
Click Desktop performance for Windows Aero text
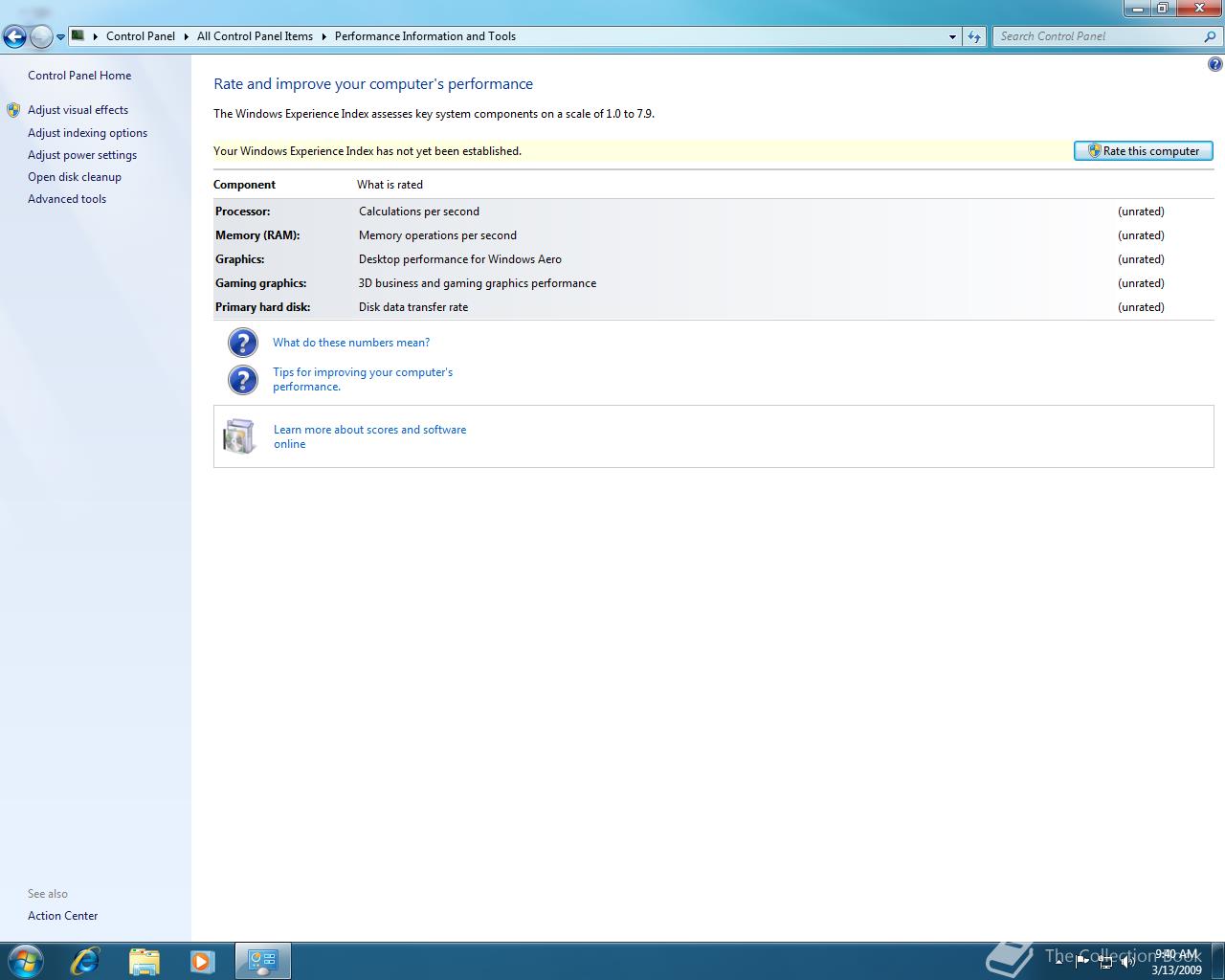coord(460,259)
